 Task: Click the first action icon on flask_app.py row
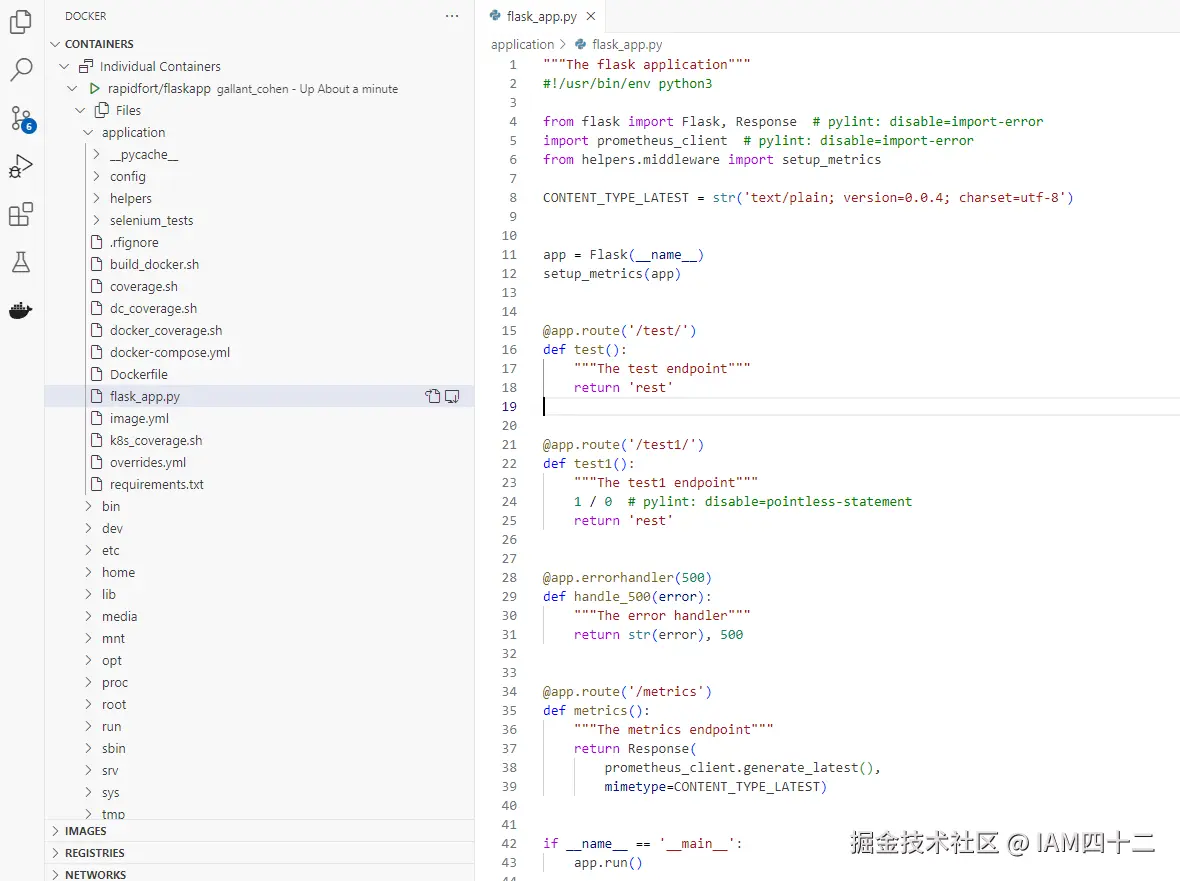(433, 396)
